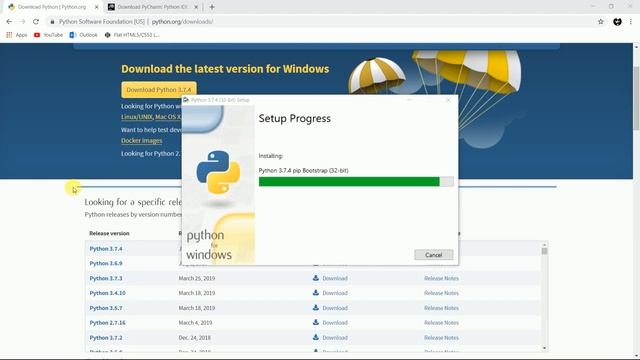
Task: Close the Download PyCharm tab
Action: 196,7
